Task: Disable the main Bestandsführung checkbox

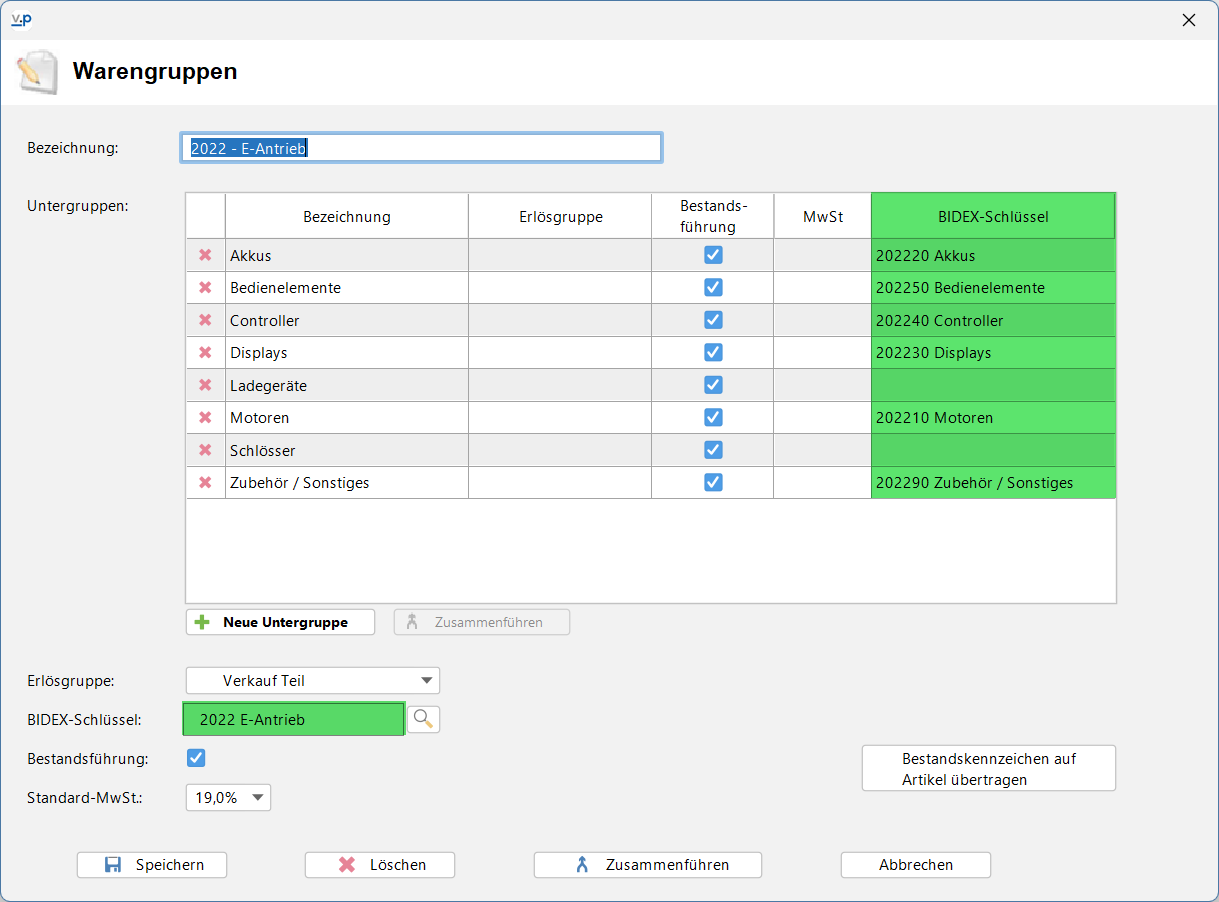Action: 196,758
